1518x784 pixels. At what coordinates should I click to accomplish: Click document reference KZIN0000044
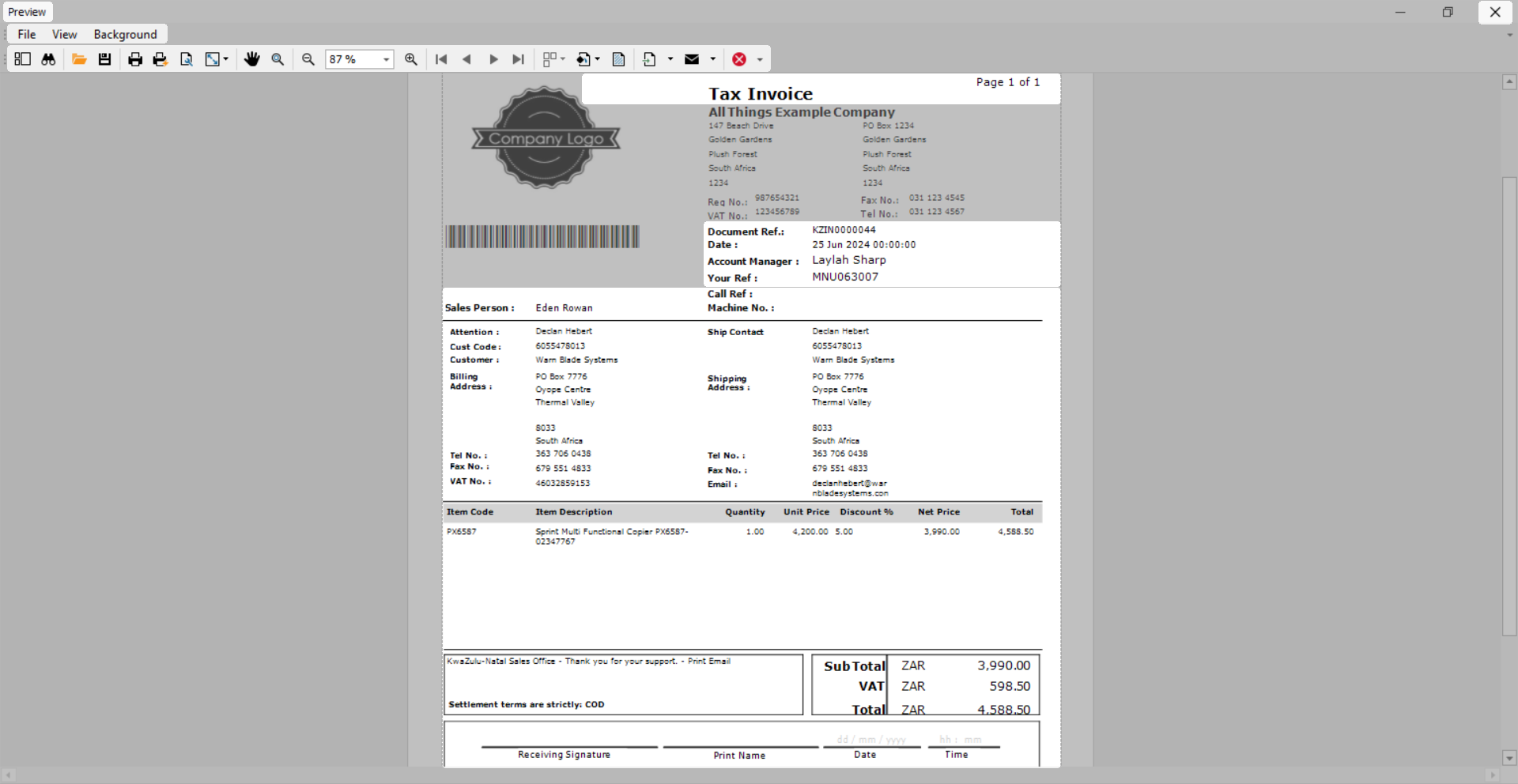pos(844,230)
